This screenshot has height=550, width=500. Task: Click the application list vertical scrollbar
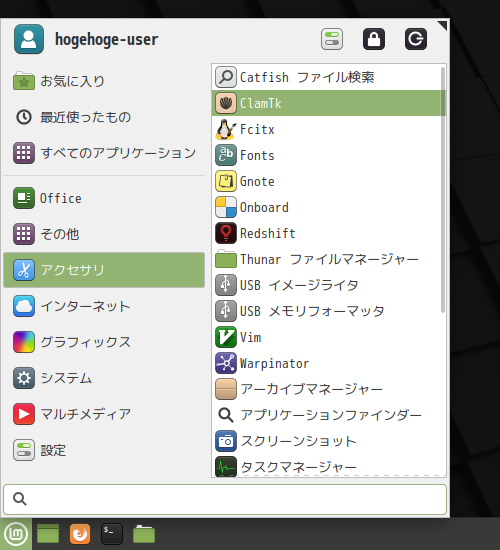coord(443,190)
